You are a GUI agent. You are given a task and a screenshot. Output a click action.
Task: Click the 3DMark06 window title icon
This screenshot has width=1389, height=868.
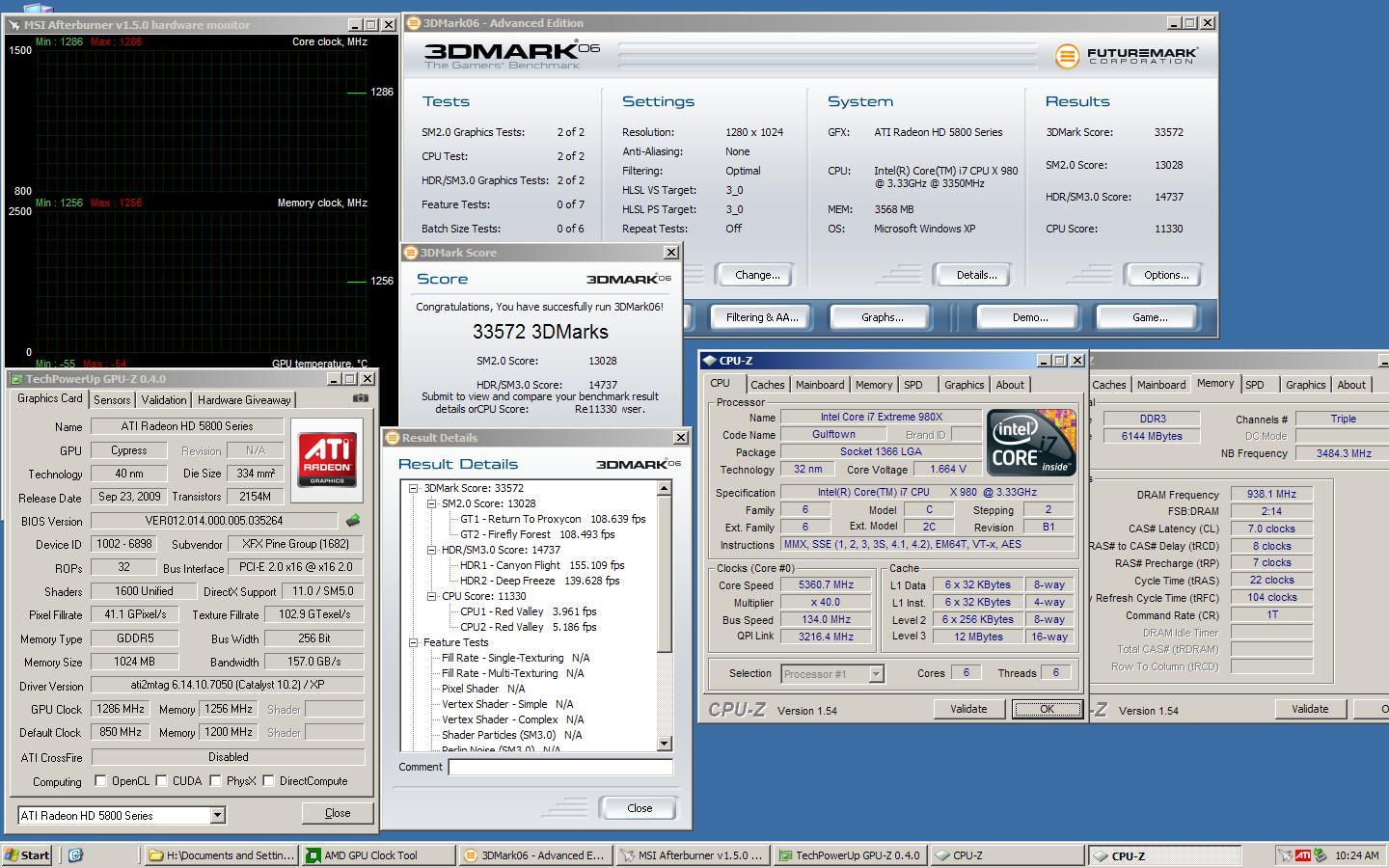coord(413,23)
